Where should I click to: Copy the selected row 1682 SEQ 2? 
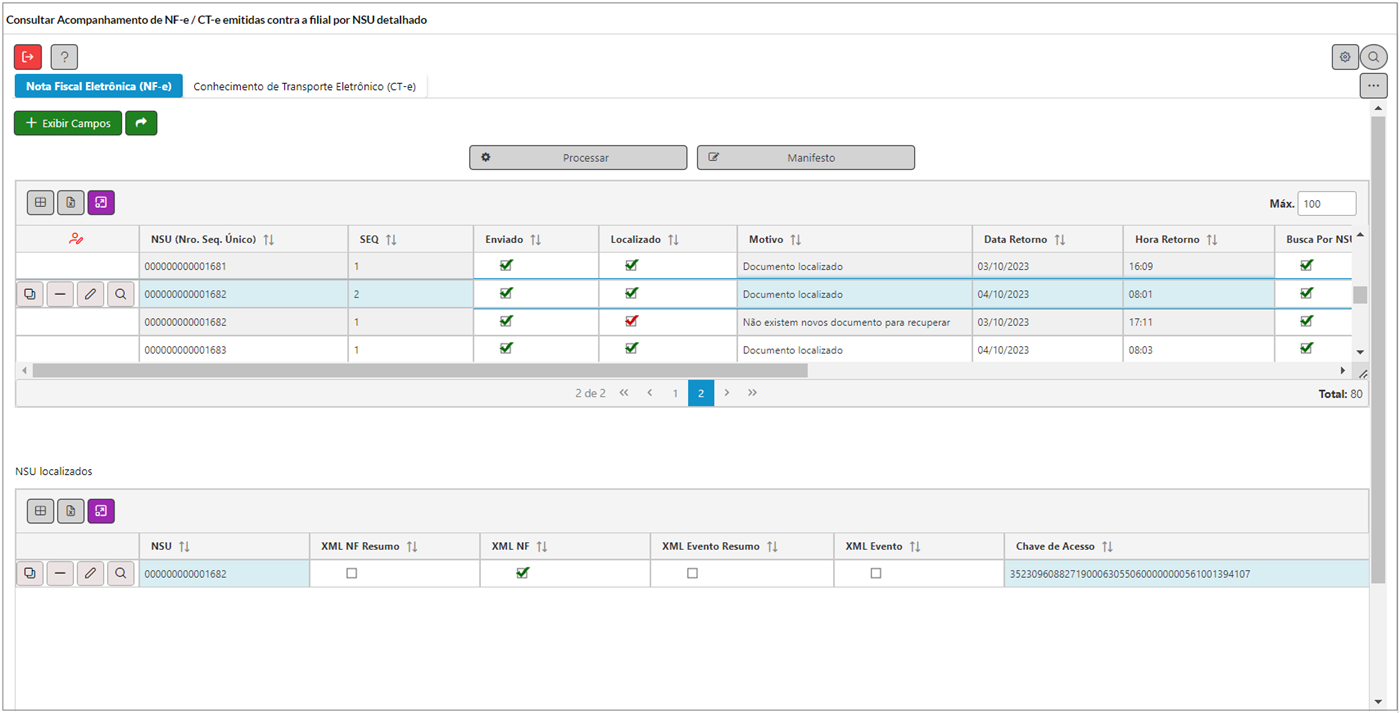30,294
